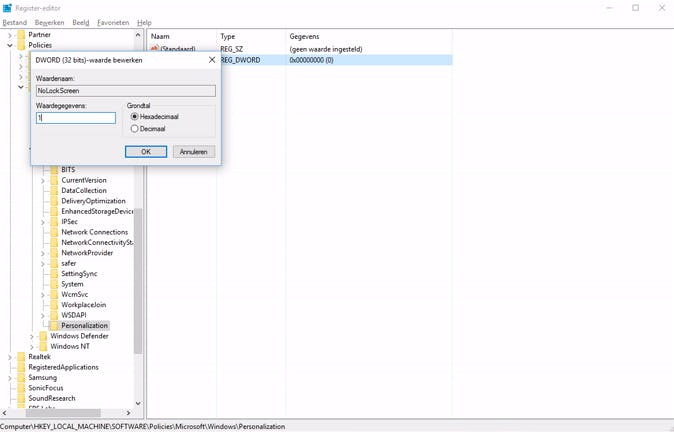674x432 pixels.
Task: Click the Network Connections folder icon
Action: click(x=54, y=232)
